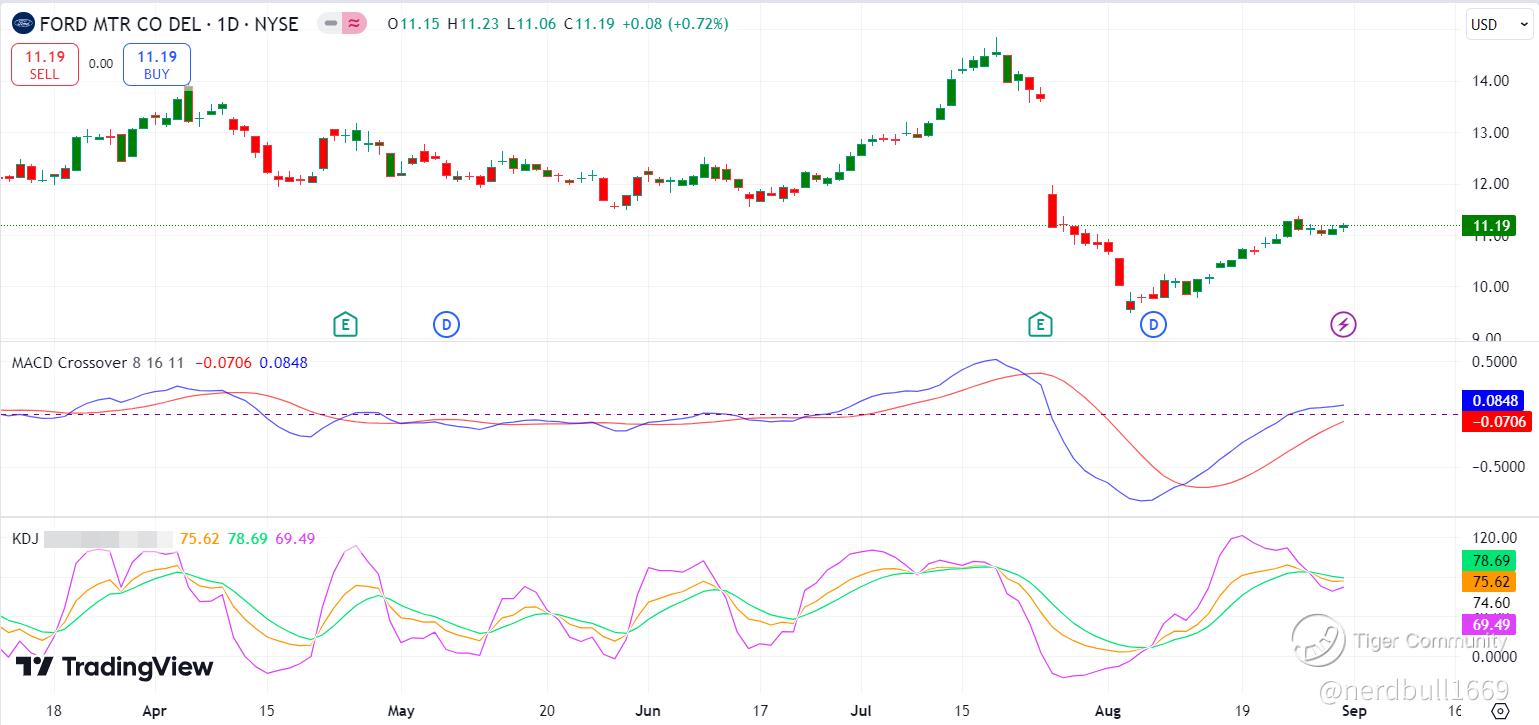Click the 74.60 KDJ scale tick
Viewport: 1539px width, 725px height.
click(x=1492, y=603)
